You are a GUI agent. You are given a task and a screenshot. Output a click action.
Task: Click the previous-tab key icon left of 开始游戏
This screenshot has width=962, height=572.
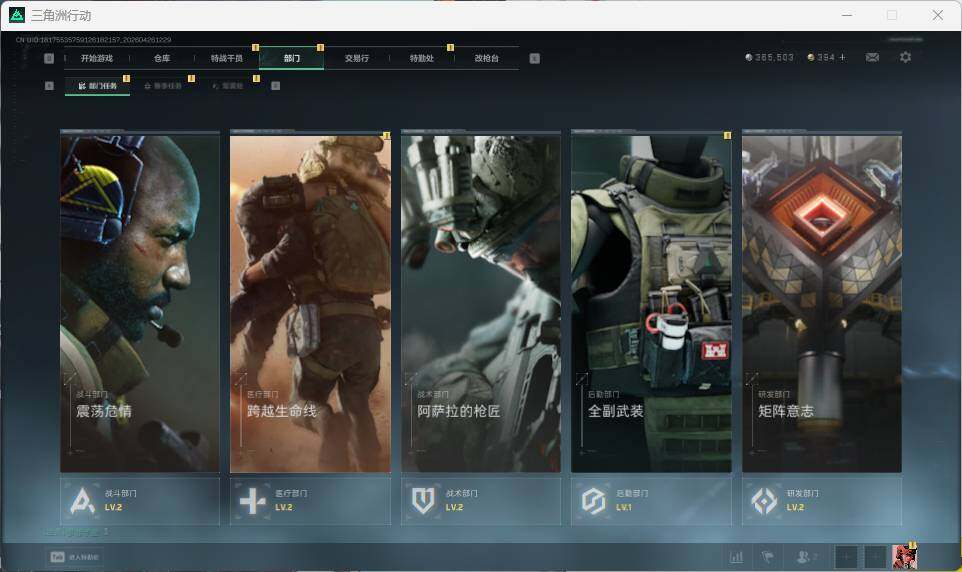(x=49, y=58)
